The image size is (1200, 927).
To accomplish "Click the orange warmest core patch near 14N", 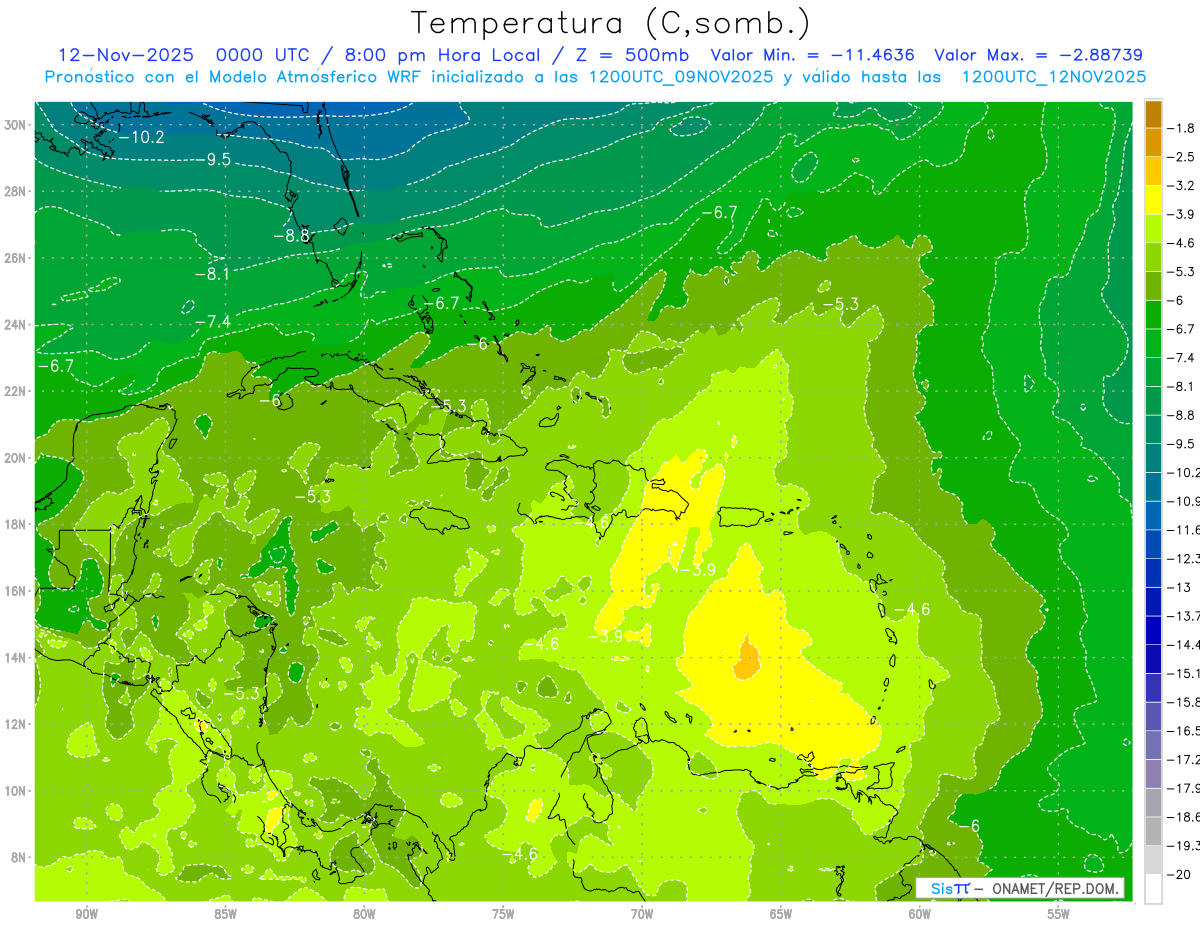I will pyautogui.click(x=746, y=658).
